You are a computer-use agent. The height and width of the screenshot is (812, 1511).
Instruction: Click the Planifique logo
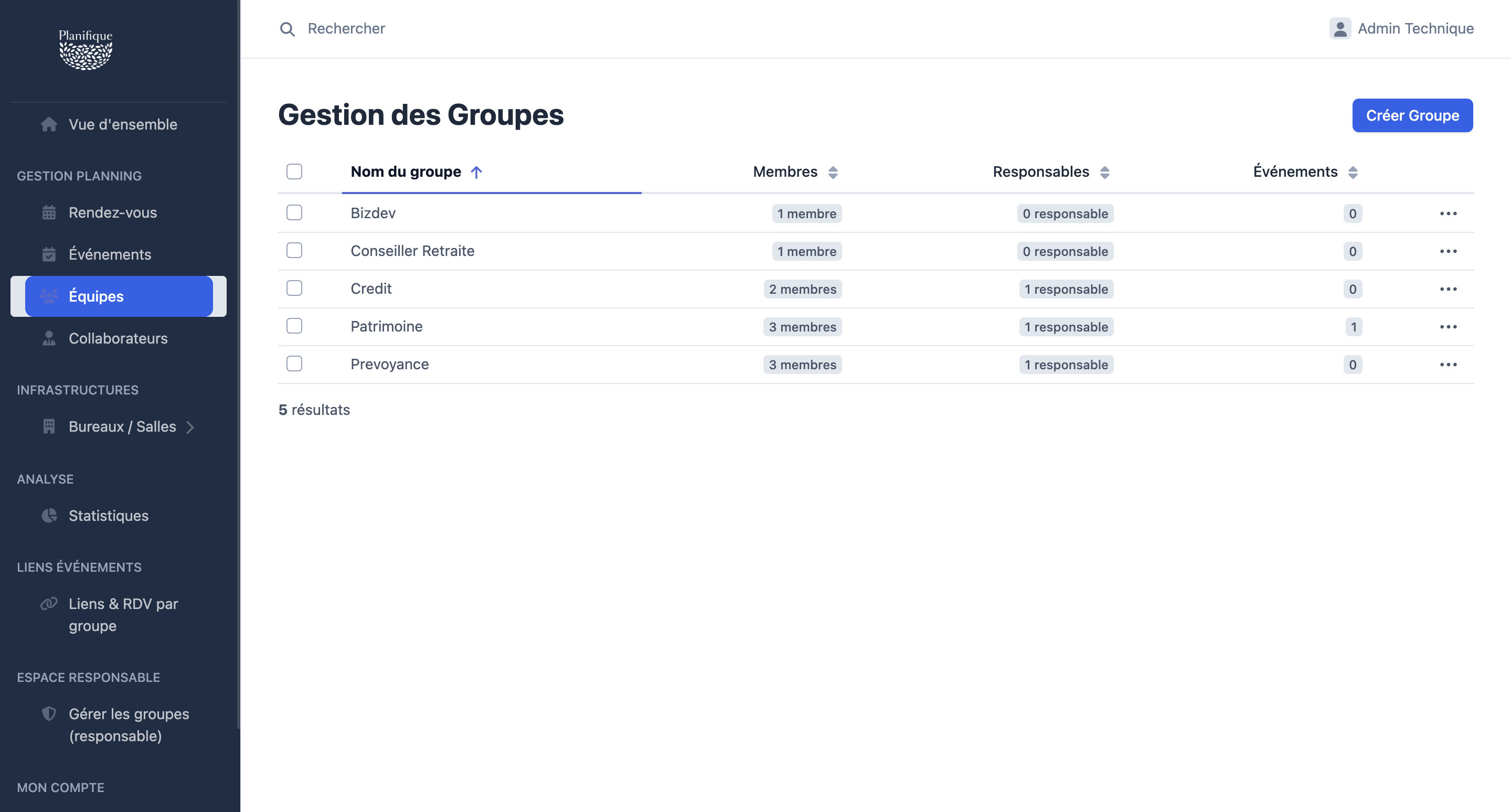click(86, 49)
